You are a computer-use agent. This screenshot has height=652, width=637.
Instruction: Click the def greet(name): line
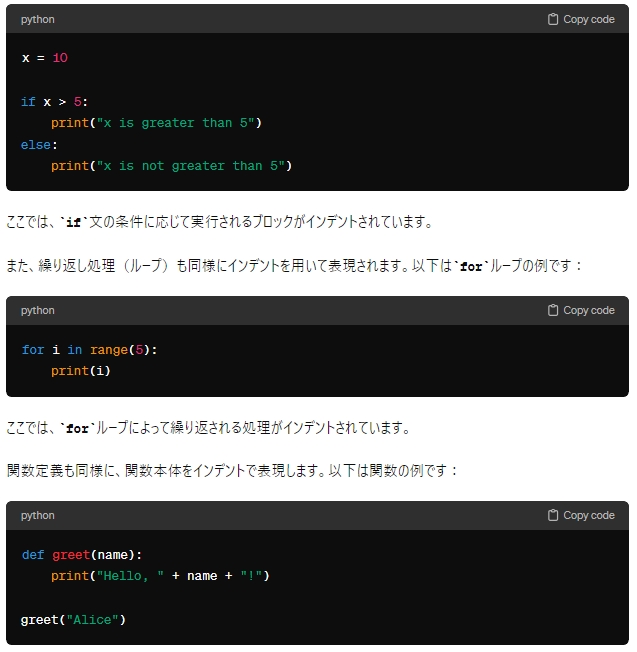[x=82, y=555]
